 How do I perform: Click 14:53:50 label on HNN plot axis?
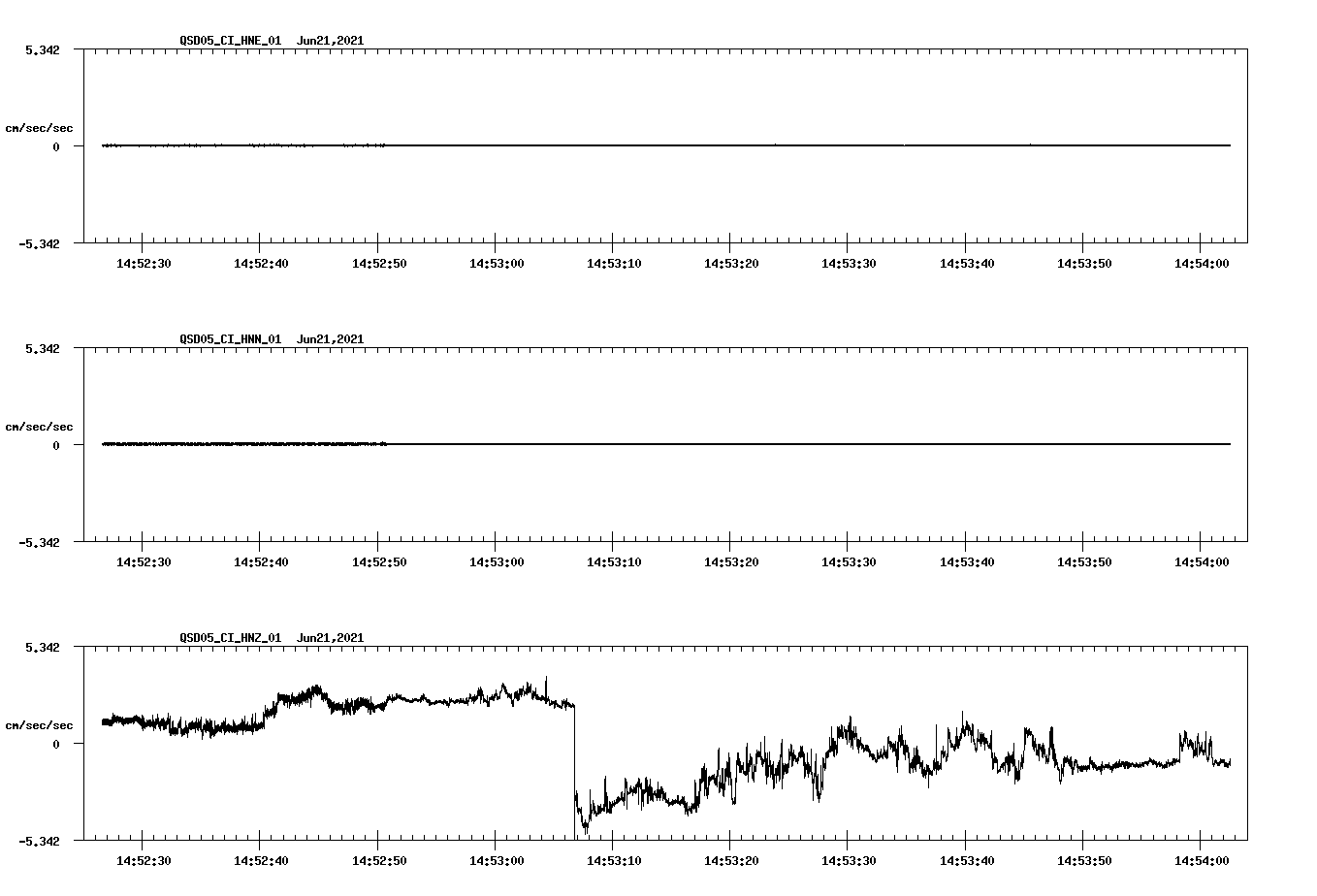[1083, 561]
